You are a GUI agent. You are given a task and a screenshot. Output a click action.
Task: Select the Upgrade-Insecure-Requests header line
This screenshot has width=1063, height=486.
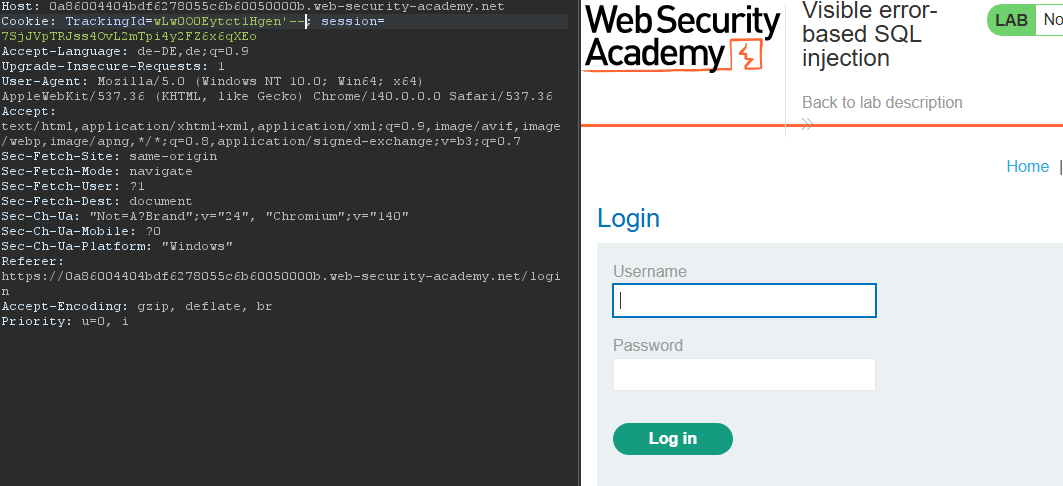113,66
